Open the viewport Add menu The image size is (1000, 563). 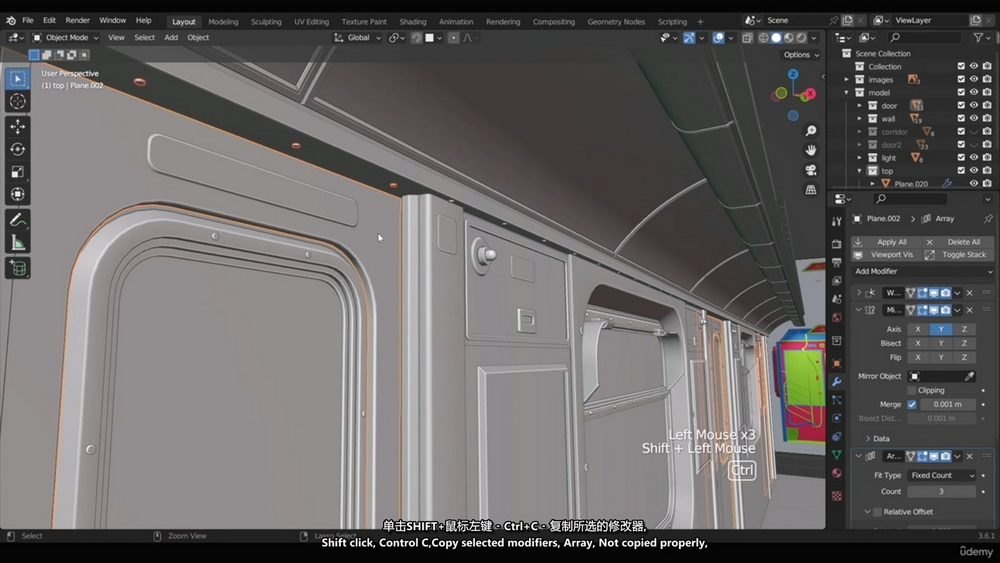171,38
